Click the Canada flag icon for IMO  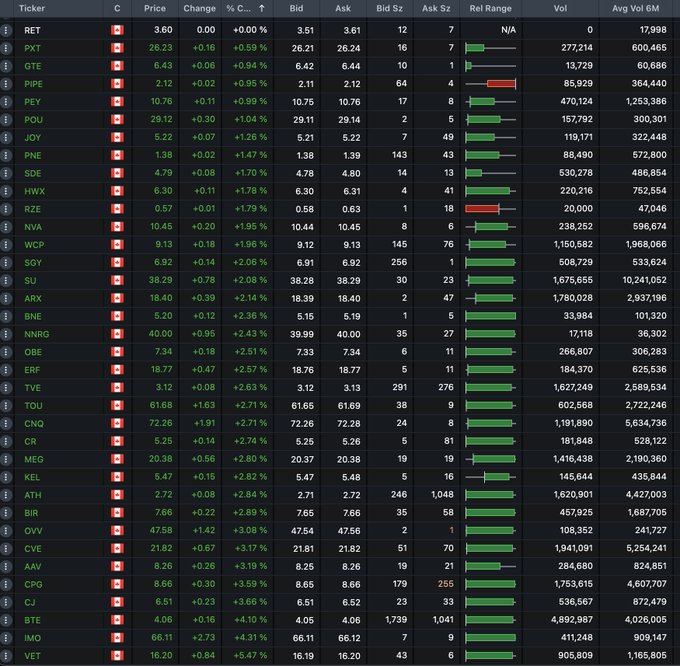[117, 637]
